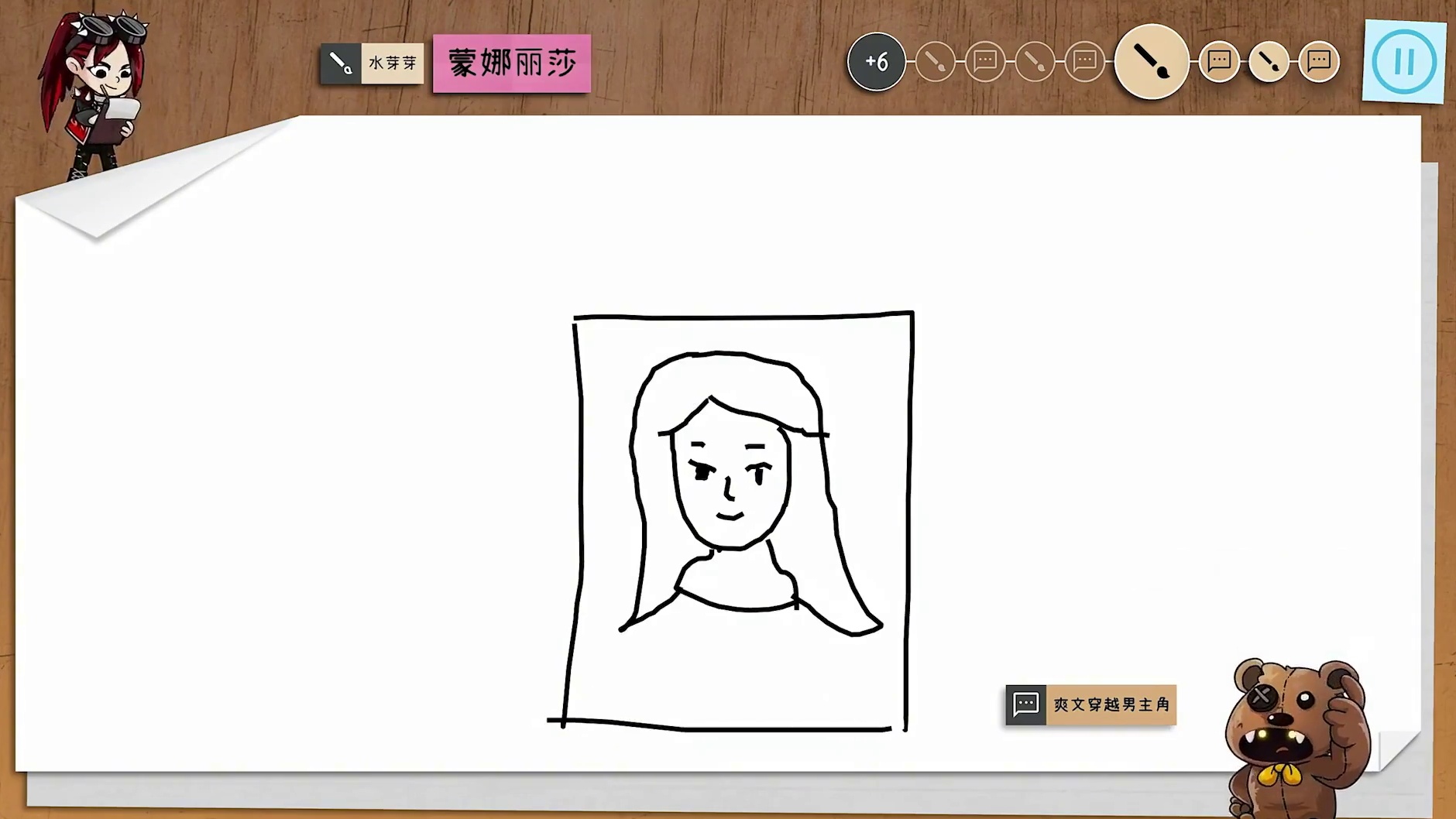Click the chat icon beside 爽文穿越男主角

(1025, 704)
